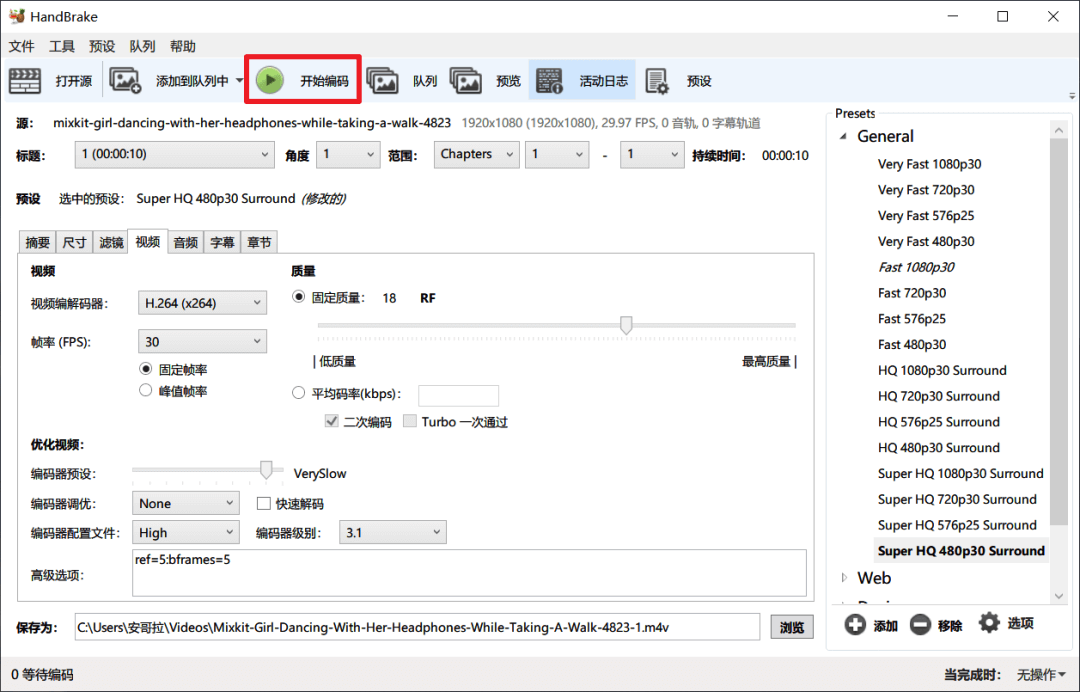
Task: Select the Very Fast 720p30 preset
Action: click(x=926, y=189)
